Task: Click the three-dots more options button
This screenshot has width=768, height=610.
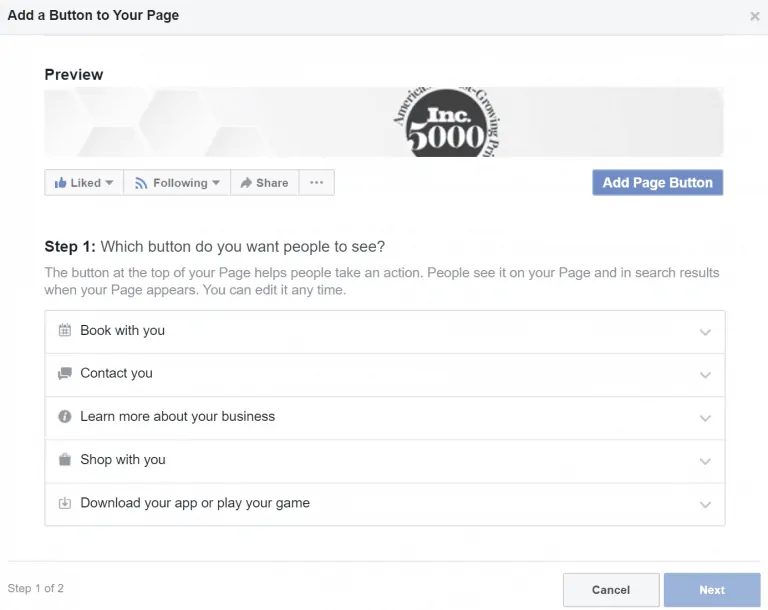Action: point(316,183)
